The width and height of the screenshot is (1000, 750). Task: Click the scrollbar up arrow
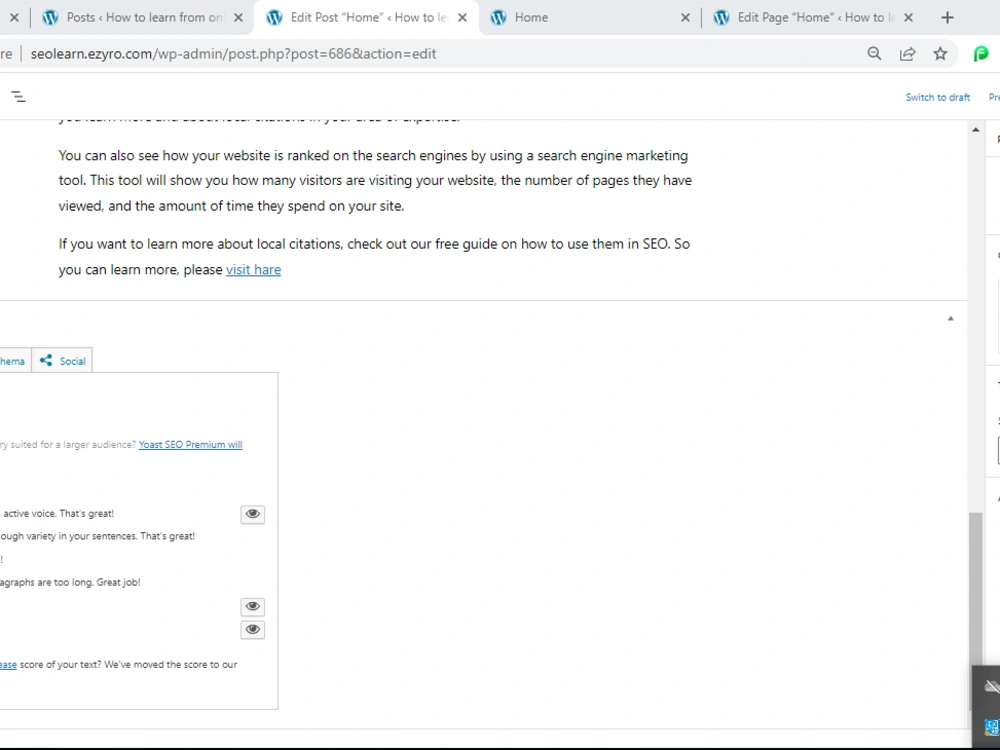click(976, 129)
